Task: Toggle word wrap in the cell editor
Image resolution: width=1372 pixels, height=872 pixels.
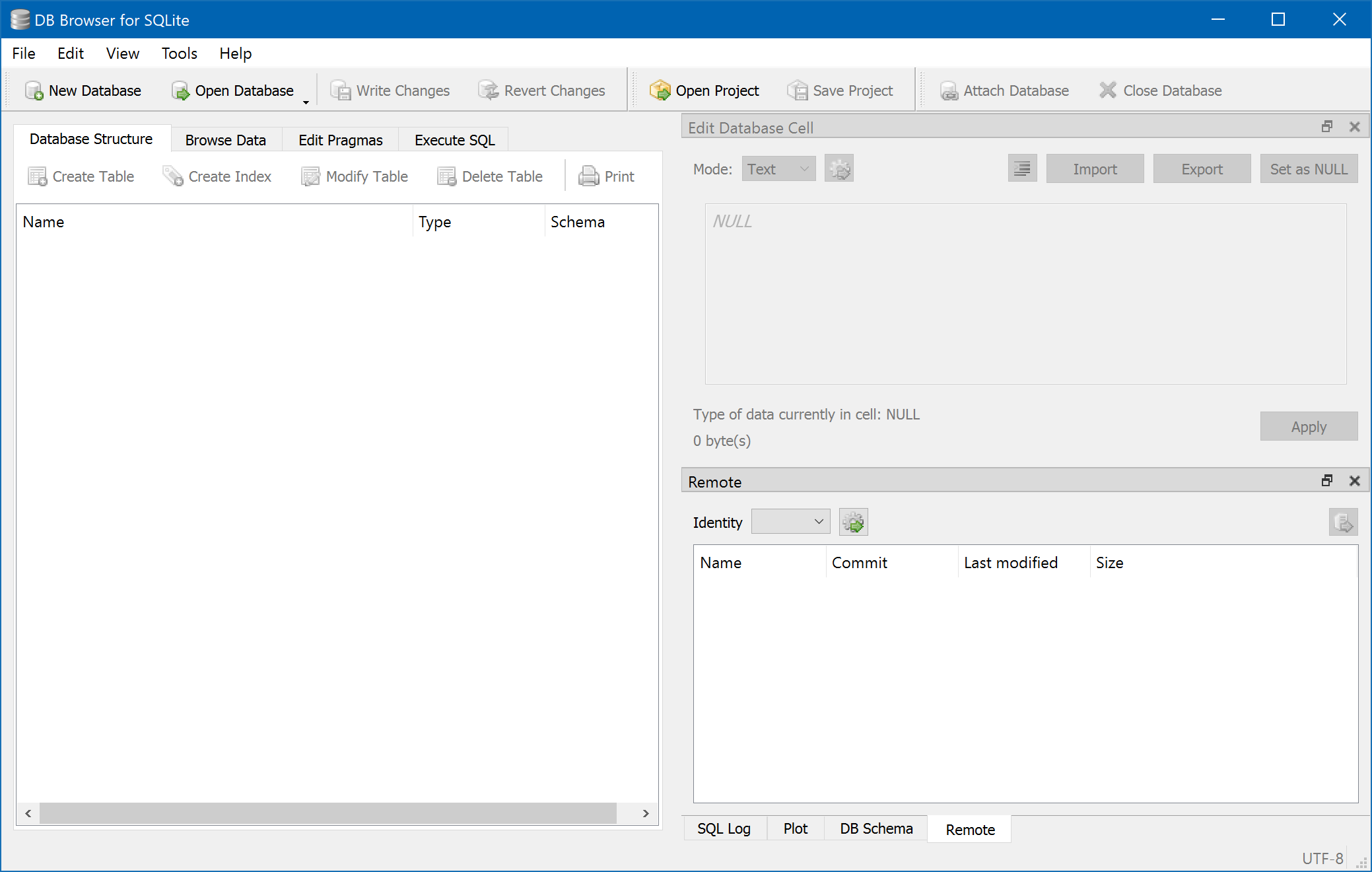Action: pyautogui.click(x=1022, y=168)
